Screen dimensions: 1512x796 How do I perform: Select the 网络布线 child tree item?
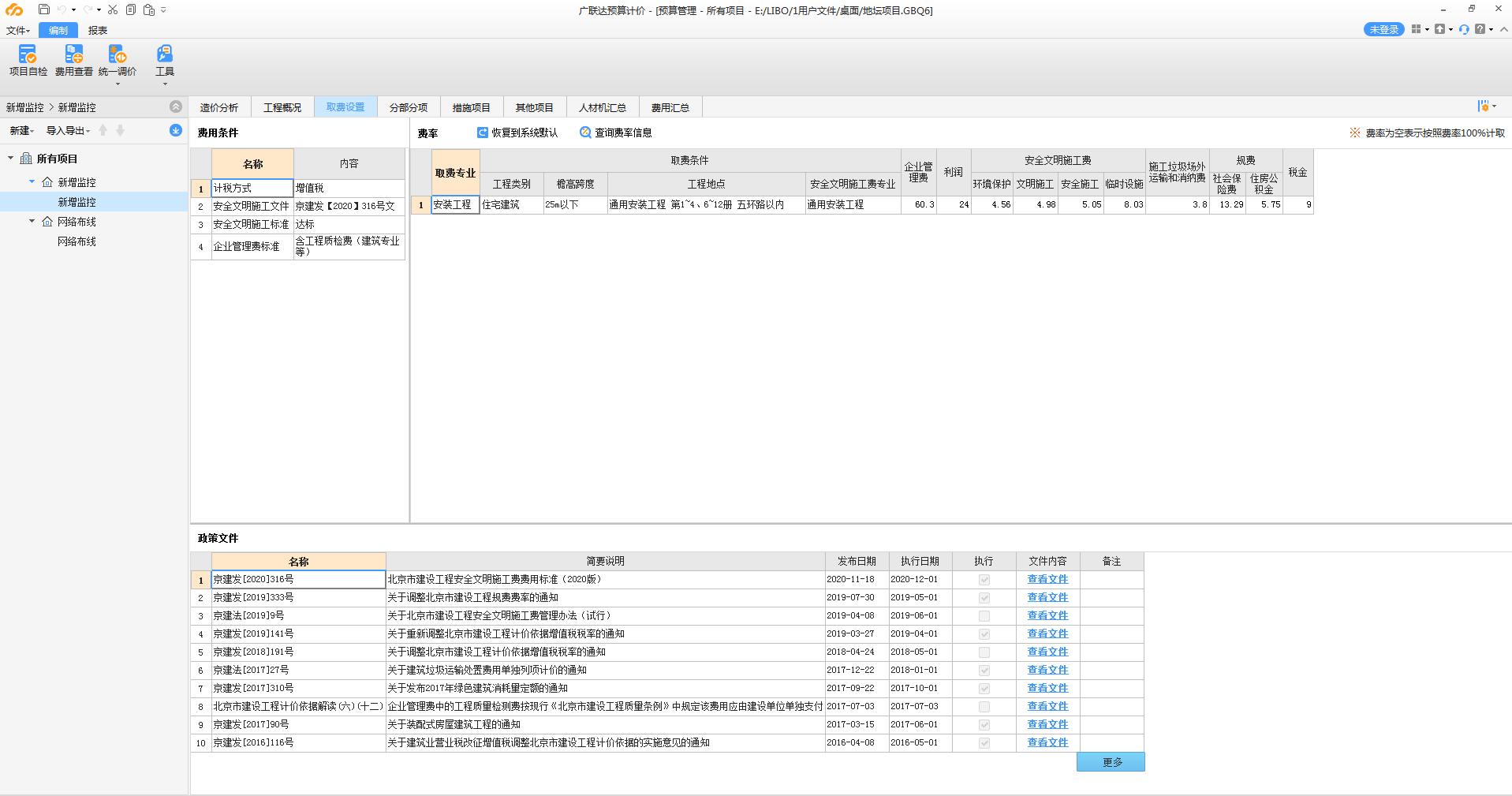point(77,241)
